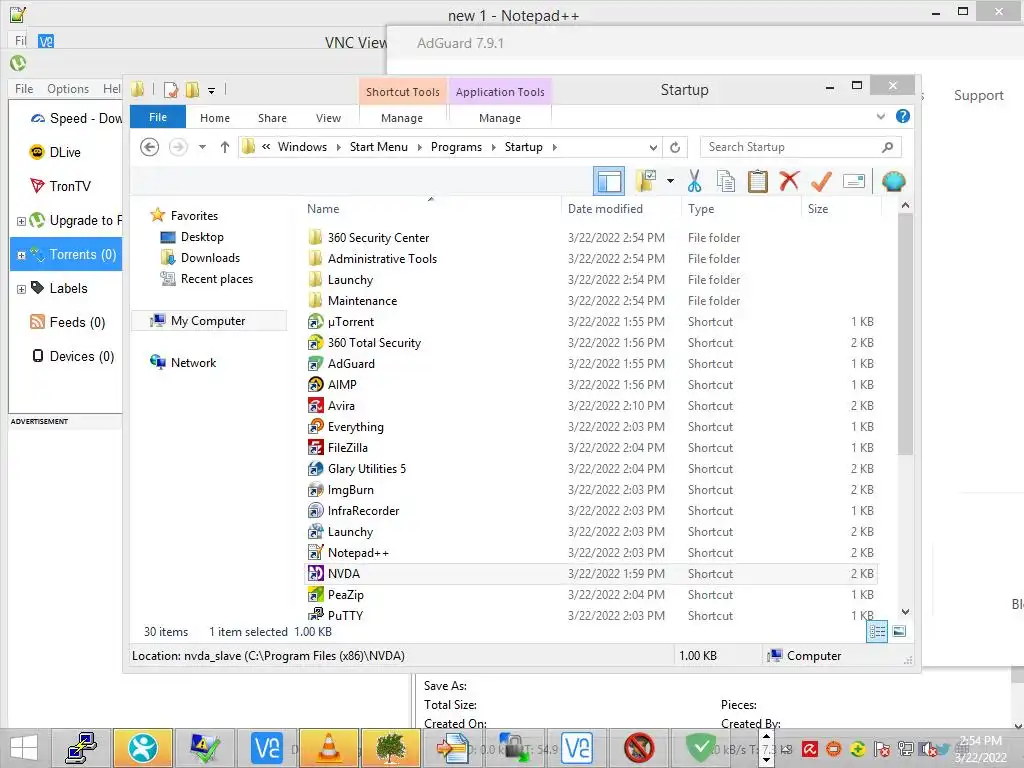Open the Quick Access Toolbar customize arrow

[x=212, y=91]
